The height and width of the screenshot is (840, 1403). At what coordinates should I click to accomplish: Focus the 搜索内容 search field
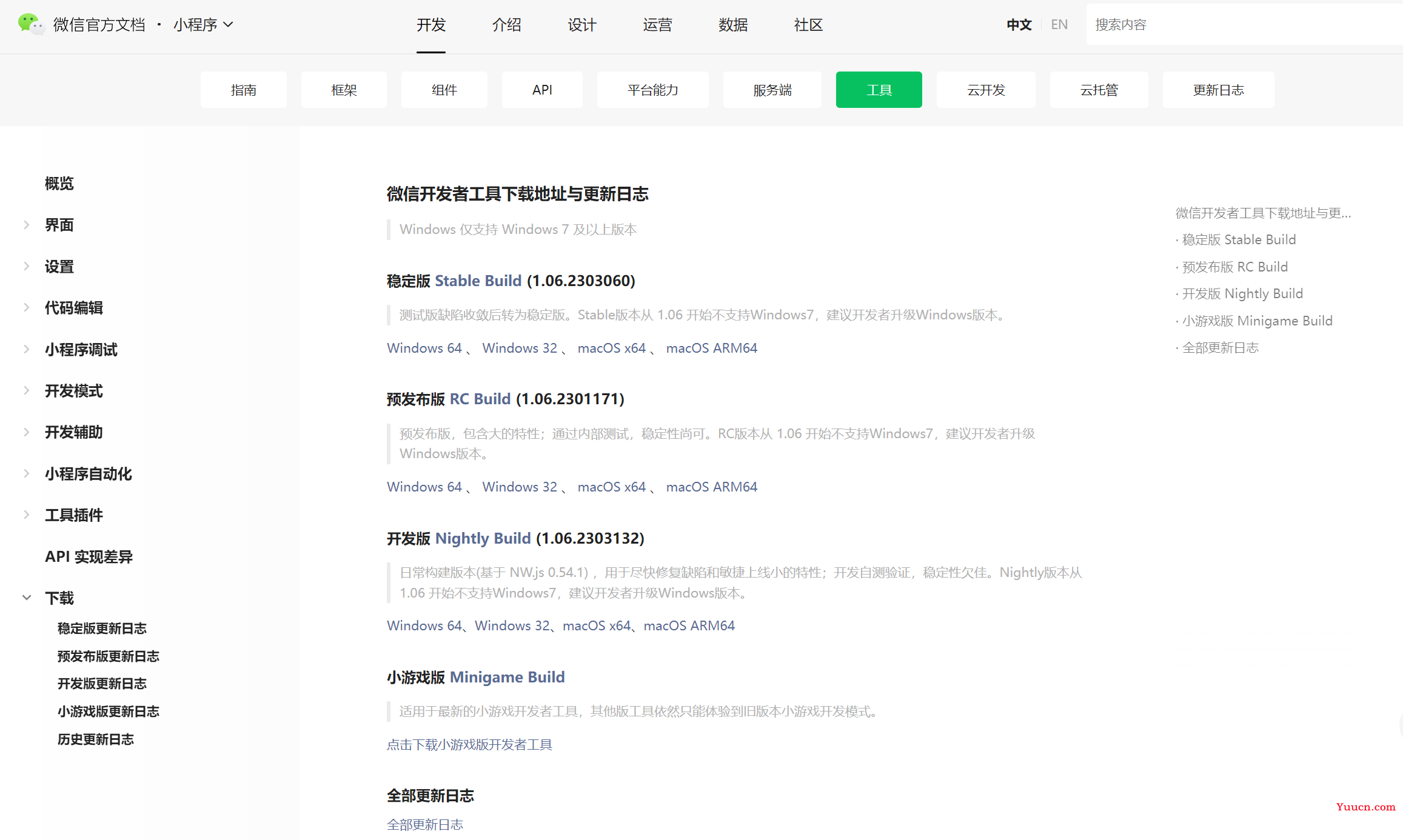[x=1244, y=24]
